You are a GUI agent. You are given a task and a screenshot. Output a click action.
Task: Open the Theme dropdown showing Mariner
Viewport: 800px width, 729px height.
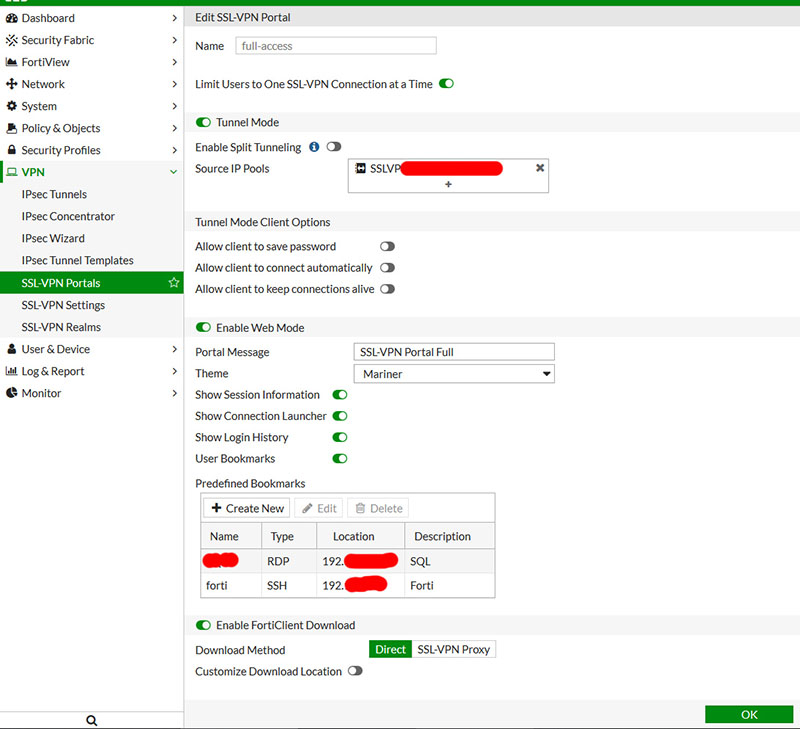pyautogui.click(x=454, y=374)
